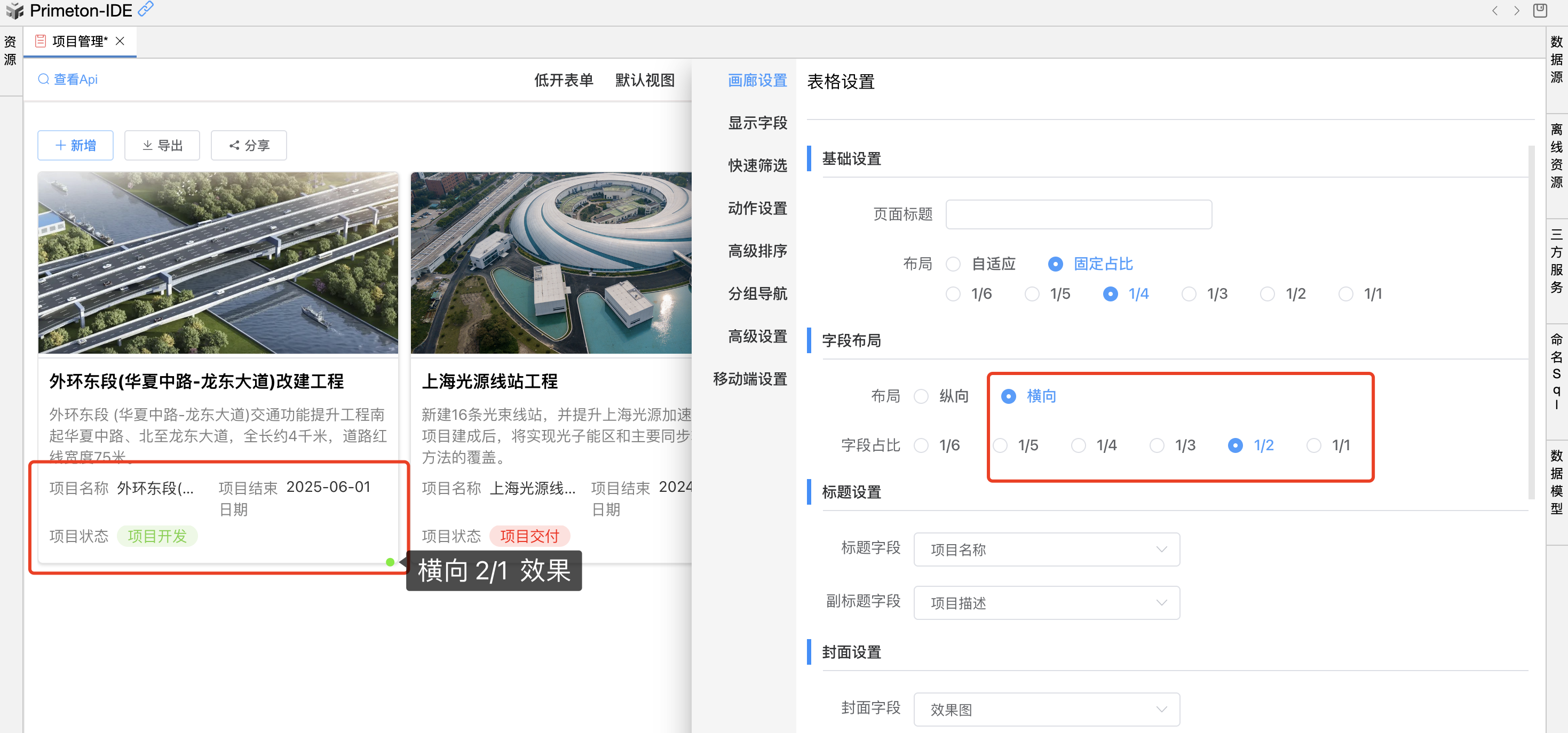Click the save icon in top-right corner
This screenshot has width=1568, height=733.
click(x=1539, y=10)
